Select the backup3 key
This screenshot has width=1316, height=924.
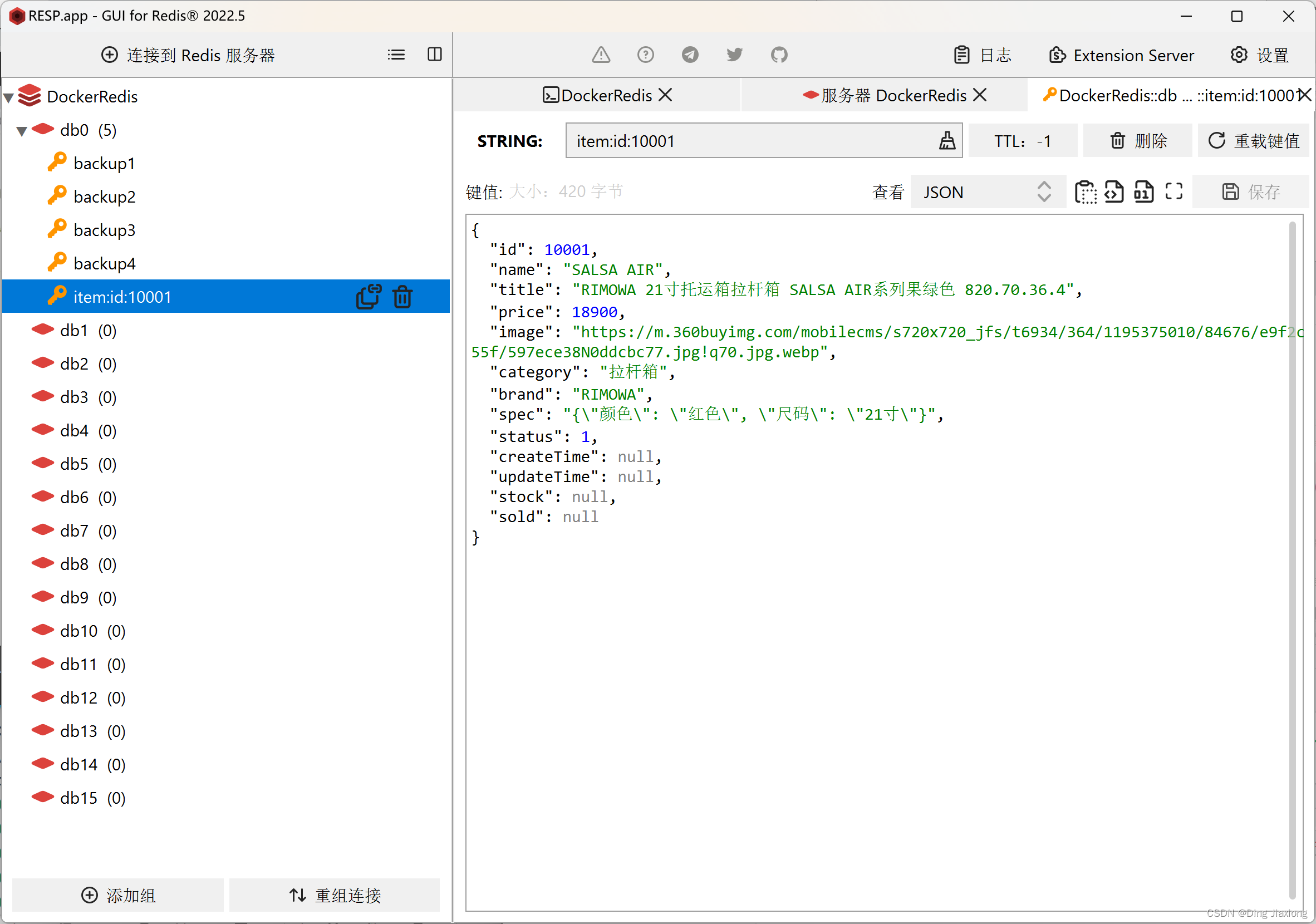(104, 230)
